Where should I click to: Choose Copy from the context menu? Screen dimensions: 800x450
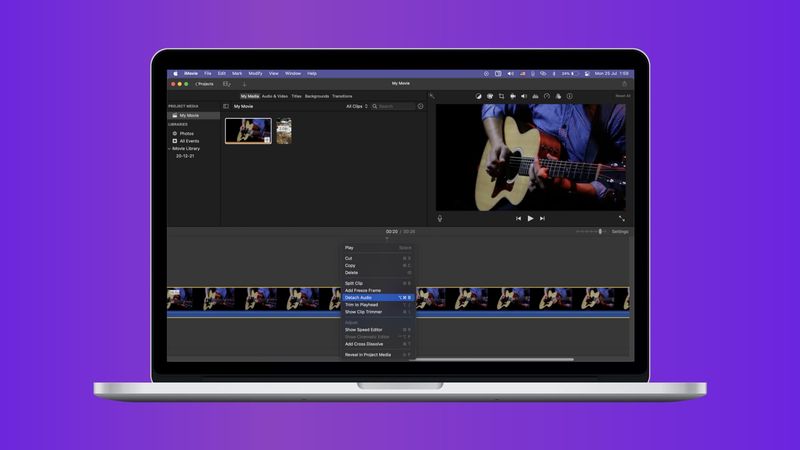[x=378, y=265]
